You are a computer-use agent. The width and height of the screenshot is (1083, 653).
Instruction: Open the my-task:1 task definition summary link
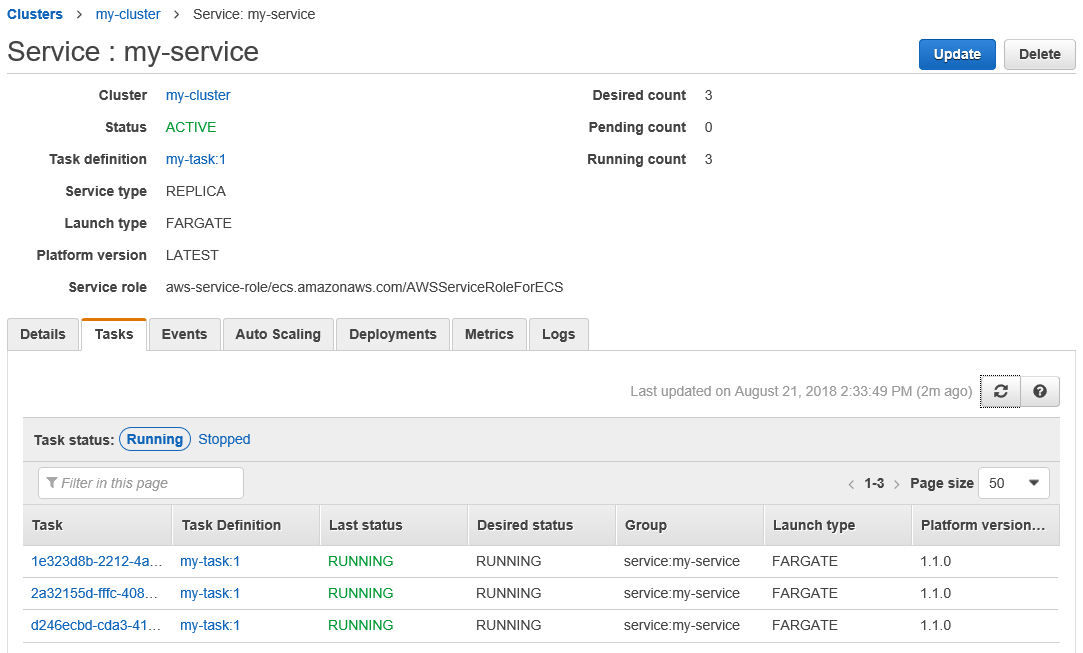point(195,159)
